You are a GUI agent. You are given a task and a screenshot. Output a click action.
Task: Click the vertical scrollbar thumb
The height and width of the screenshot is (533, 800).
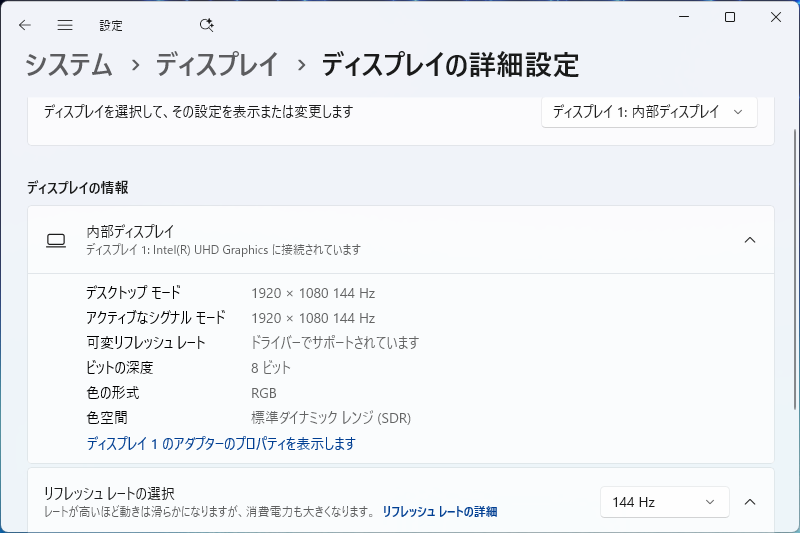pyautogui.click(x=795, y=269)
